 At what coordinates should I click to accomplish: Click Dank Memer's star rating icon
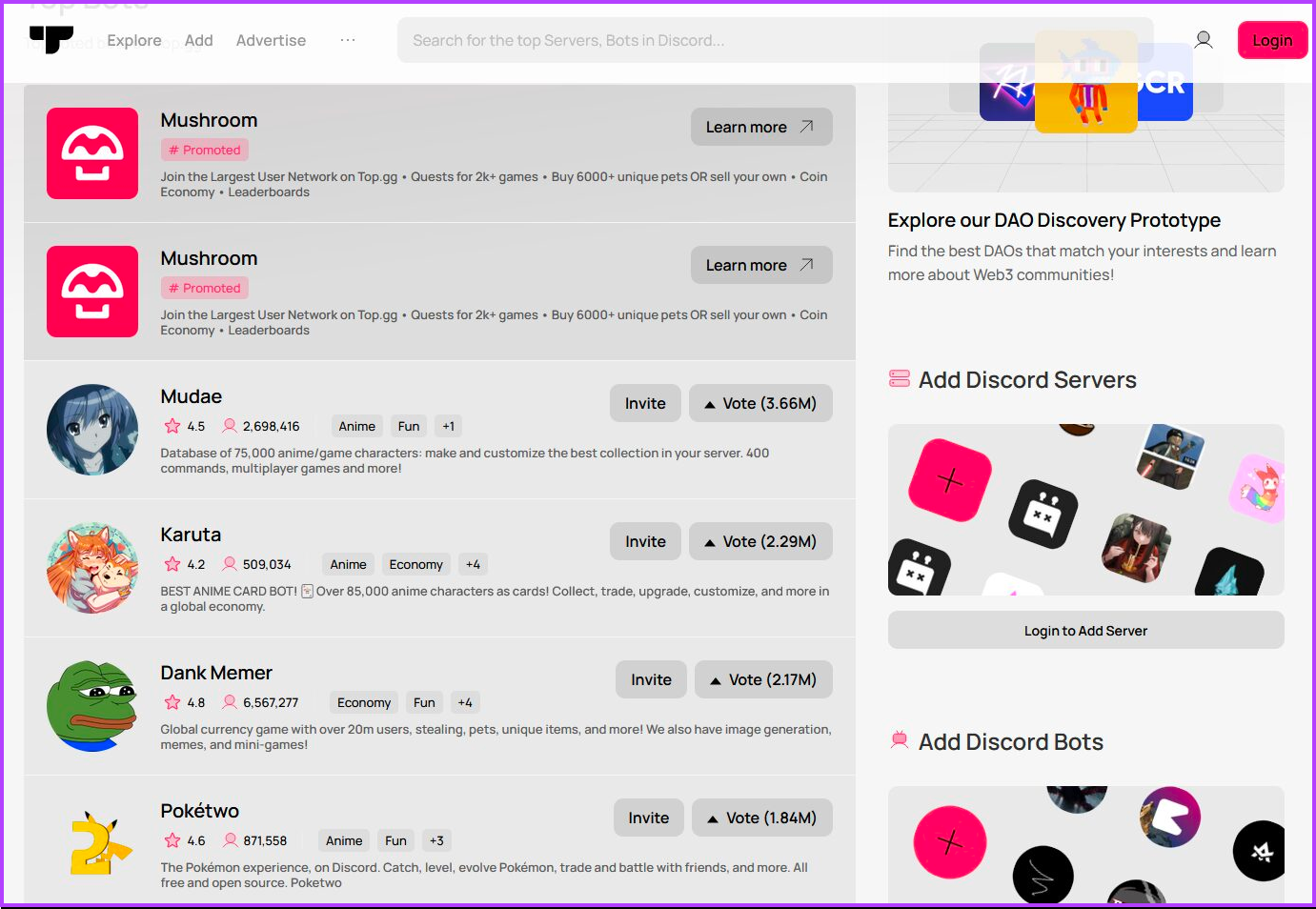(x=172, y=702)
